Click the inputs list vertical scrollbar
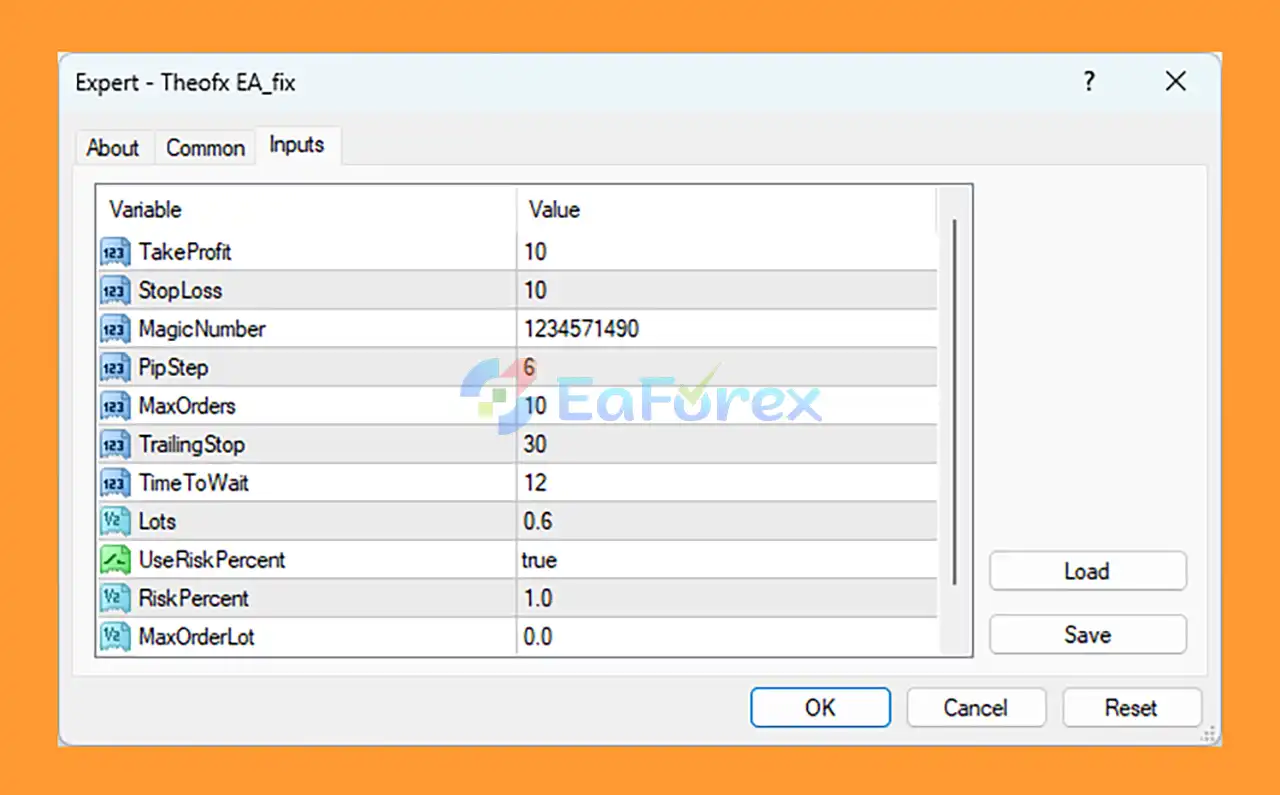 pos(954,400)
